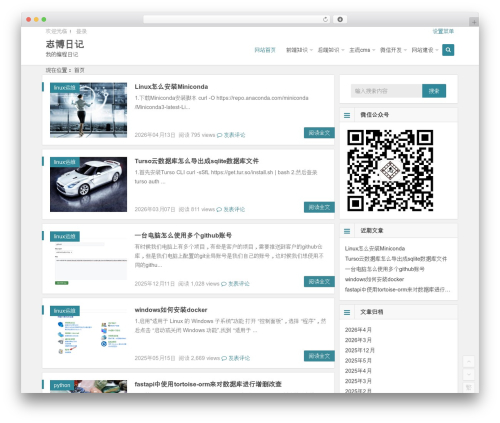Click linux category tag on Miniconda post

coord(65,88)
